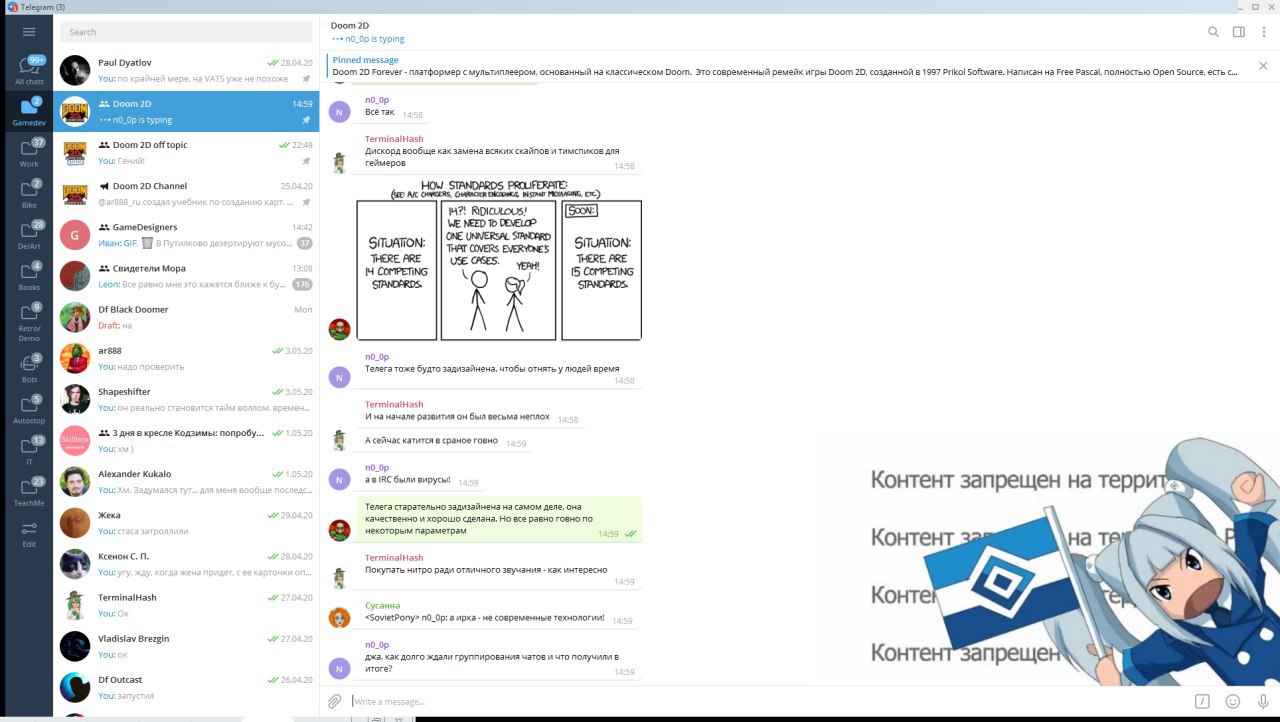Open TerminalHash chat in list
Image resolution: width=1280 pixels, height=722 pixels.
(x=186, y=605)
